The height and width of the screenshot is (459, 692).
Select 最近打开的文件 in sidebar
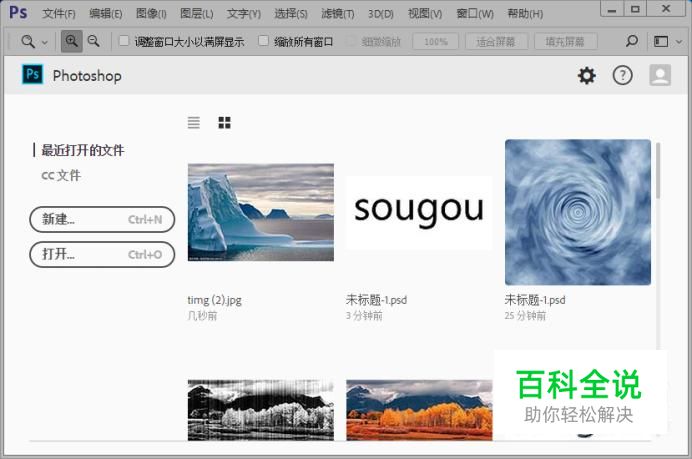tap(83, 150)
